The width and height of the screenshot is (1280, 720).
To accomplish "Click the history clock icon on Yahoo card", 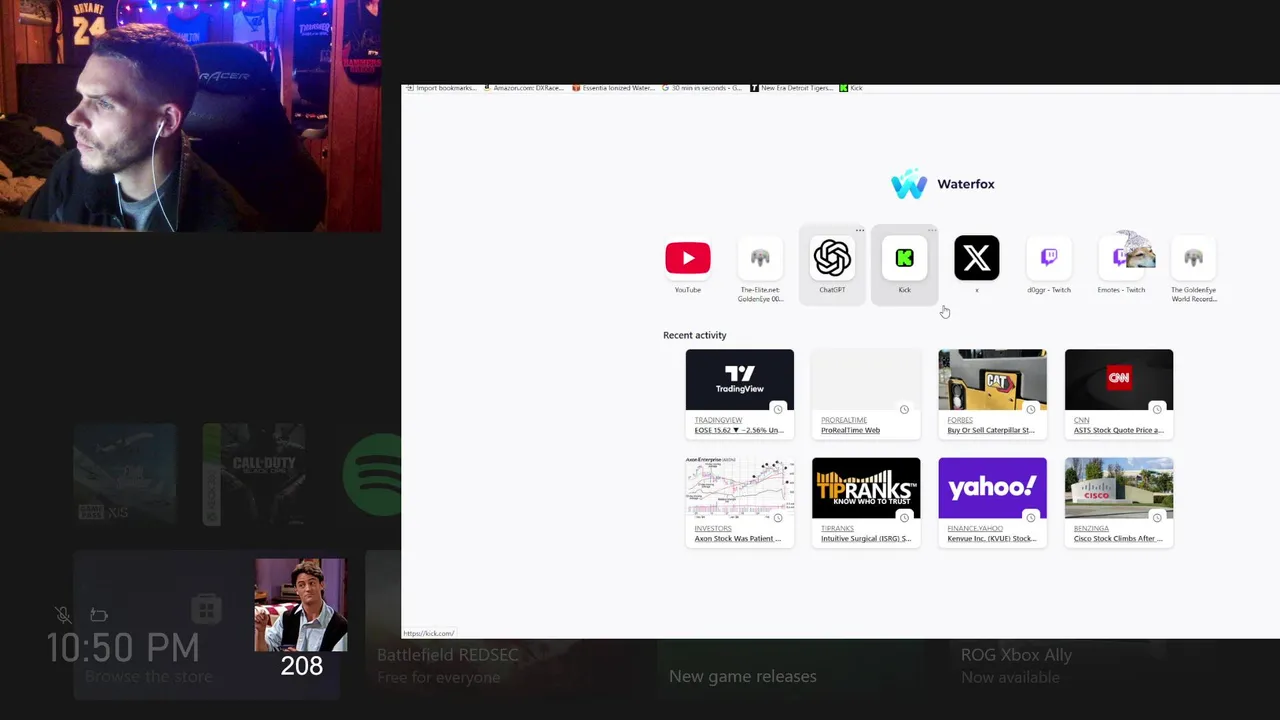I will coord(1031,517).
